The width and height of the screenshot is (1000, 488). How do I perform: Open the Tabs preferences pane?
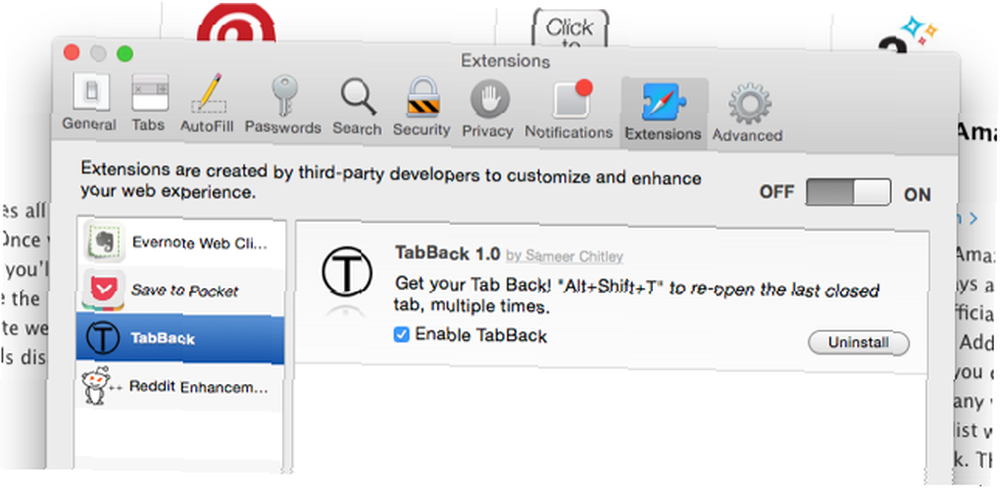tap(149, 103)
